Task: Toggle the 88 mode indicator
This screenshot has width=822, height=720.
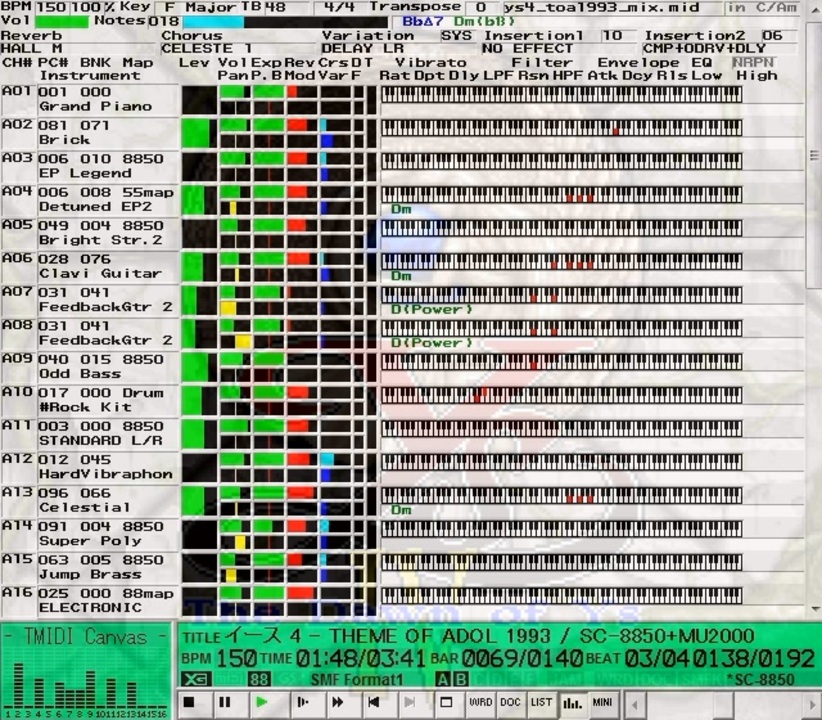Action: tap(259, 680)
